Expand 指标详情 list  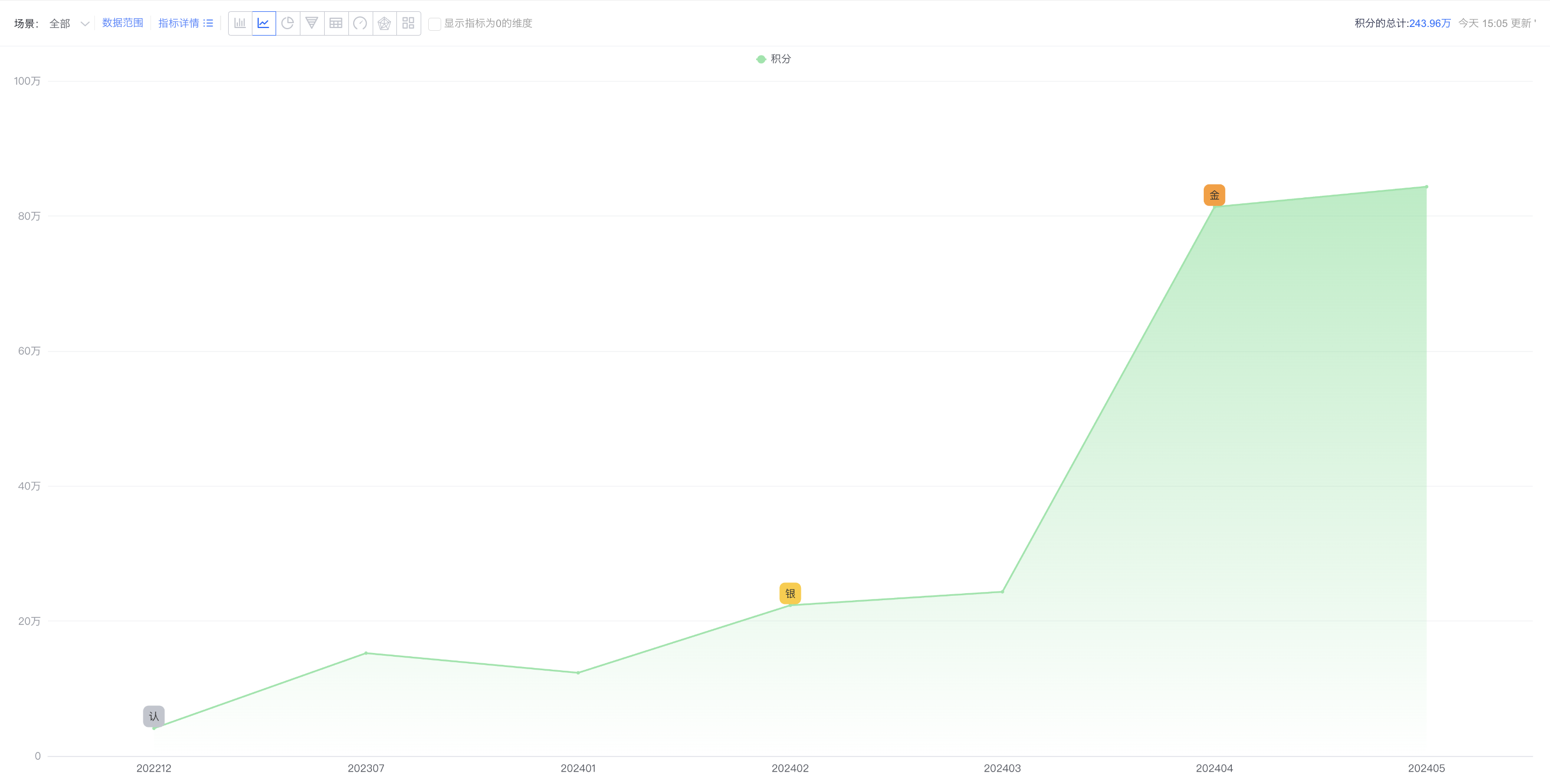pyautogui.click(x=186, y=23)
